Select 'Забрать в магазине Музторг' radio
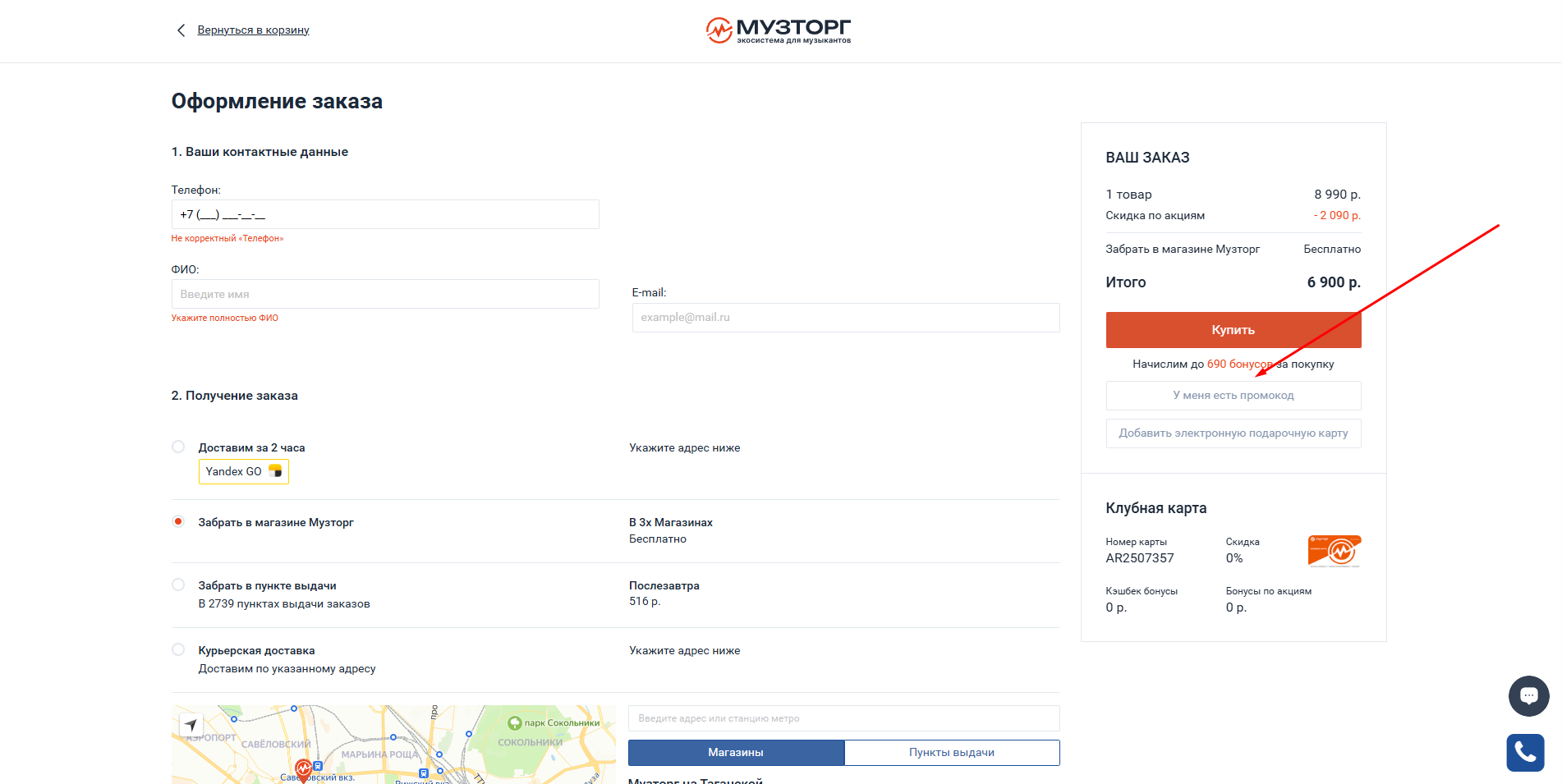Screen dimensions: 1562x784 coord(178,522)
